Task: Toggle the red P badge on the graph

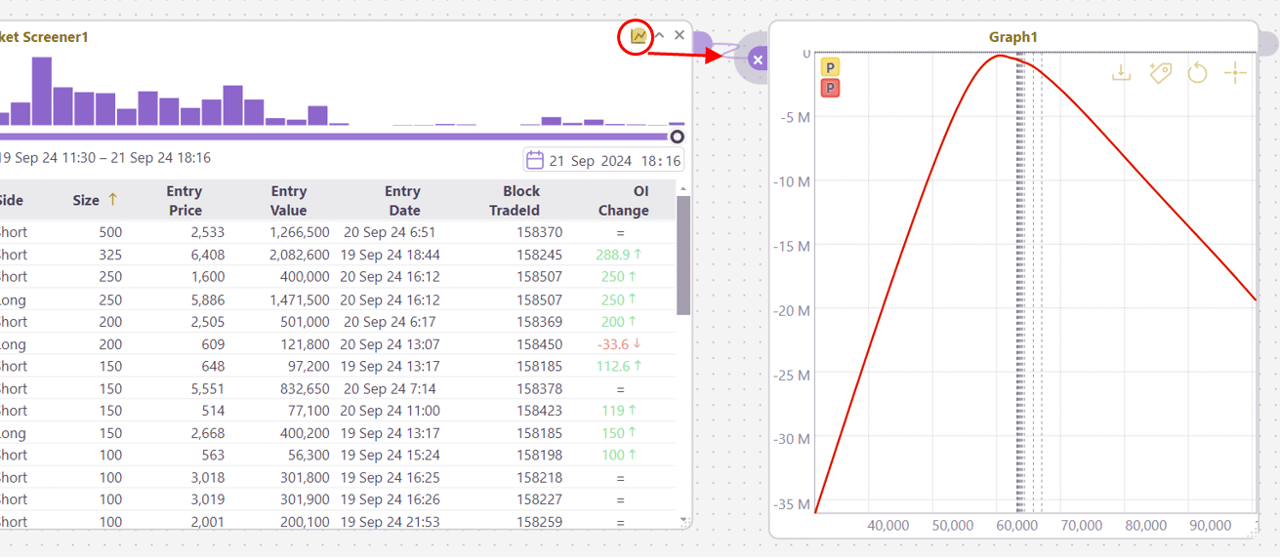Action: pyautogui.click(x=830, y=88)
